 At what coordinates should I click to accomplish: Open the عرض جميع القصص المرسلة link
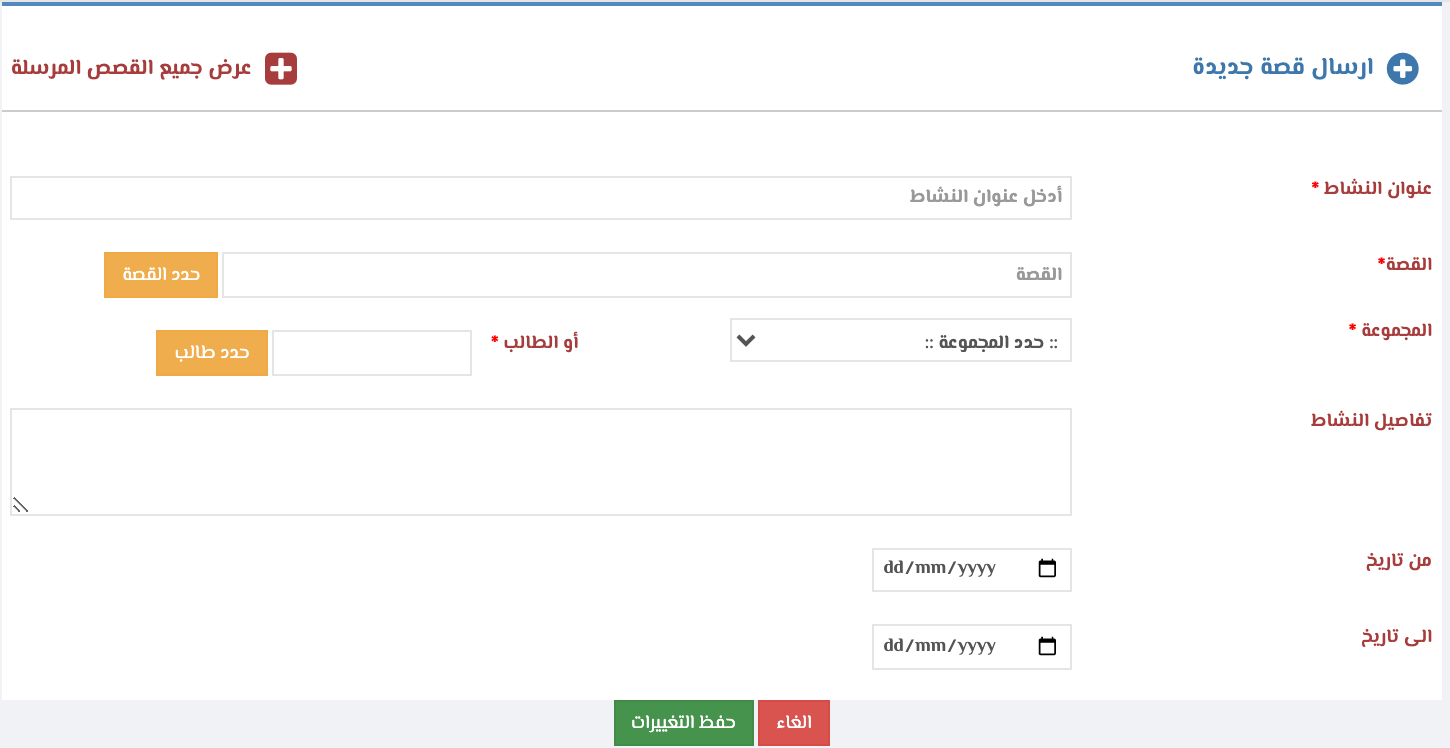coord(131,69)
